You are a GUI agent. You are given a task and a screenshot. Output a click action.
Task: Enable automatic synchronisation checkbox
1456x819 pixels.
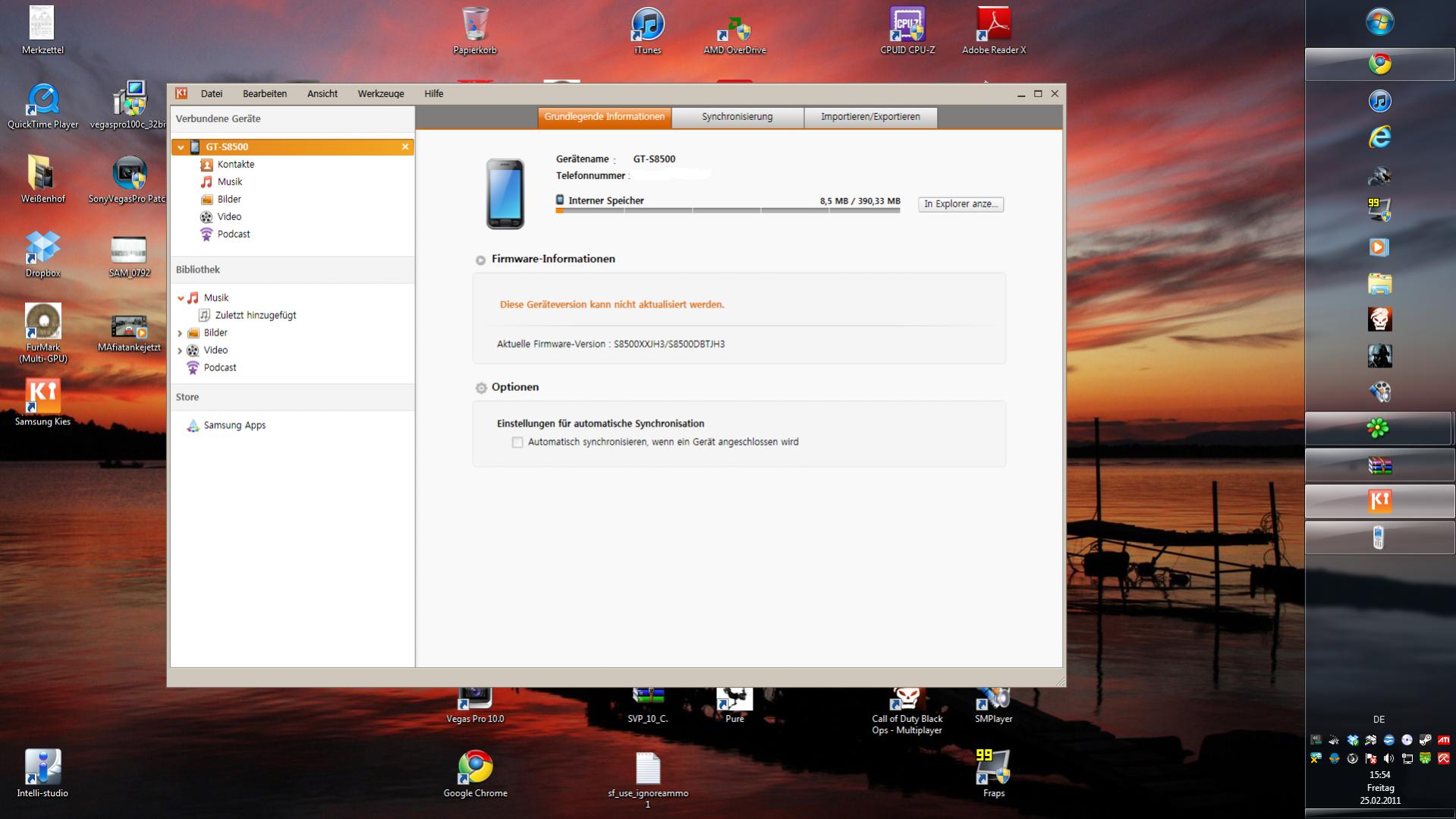(x=517, y=442)
